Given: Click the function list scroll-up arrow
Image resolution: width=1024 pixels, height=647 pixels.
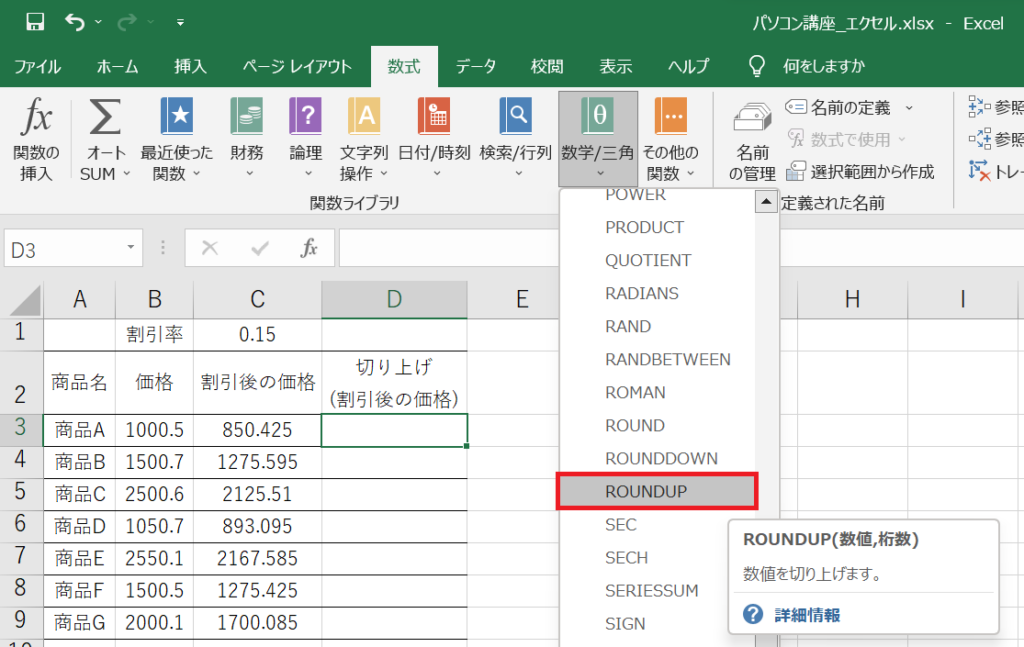Looking at the screenshot, I should (767, 201).
